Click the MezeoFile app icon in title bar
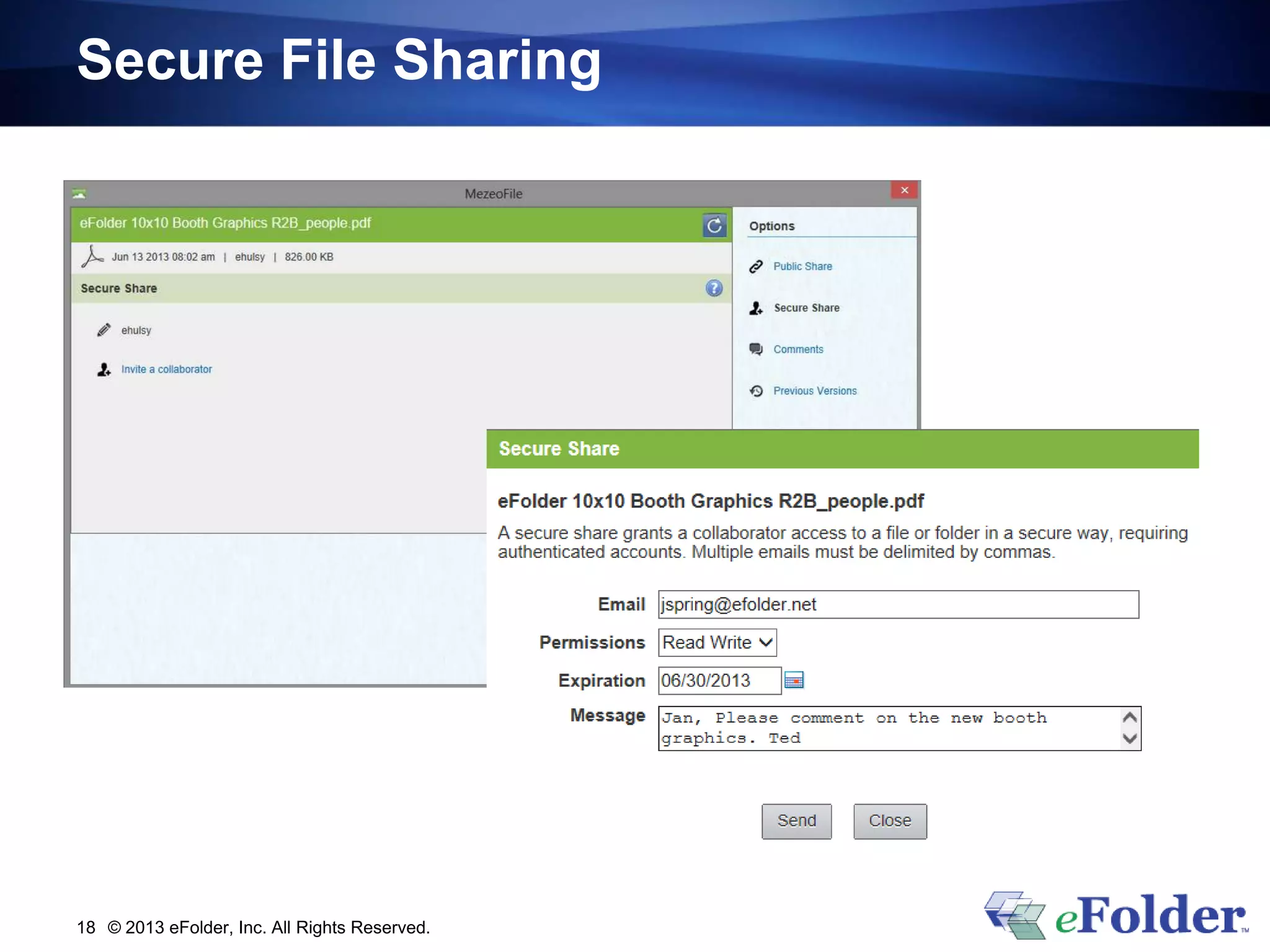This screenshot has width=1270, height=952. coord(79,194)
